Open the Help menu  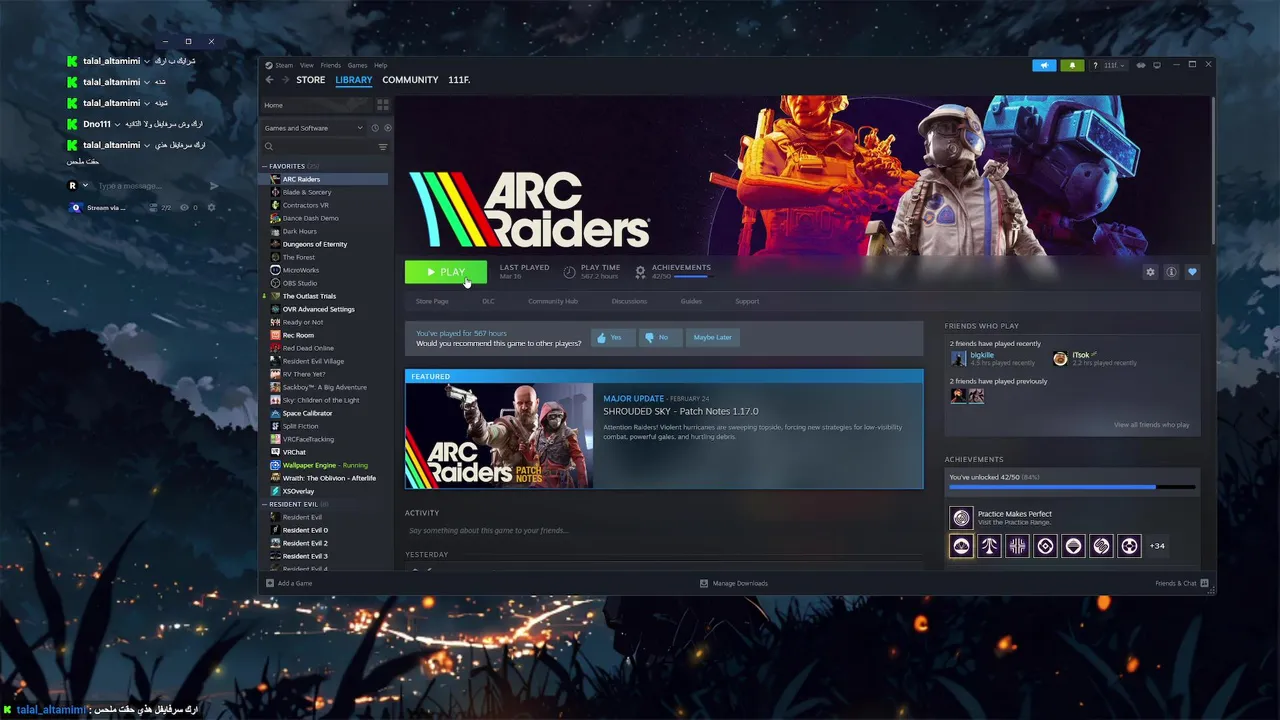click(x=380, y=65)
